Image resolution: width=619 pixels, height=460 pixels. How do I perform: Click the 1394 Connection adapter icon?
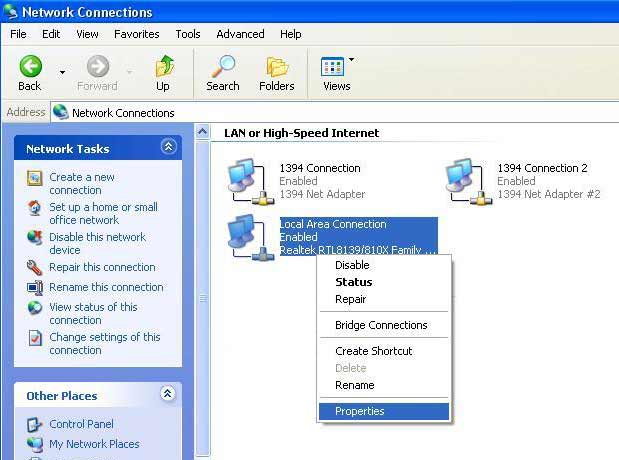pos(251,181)
